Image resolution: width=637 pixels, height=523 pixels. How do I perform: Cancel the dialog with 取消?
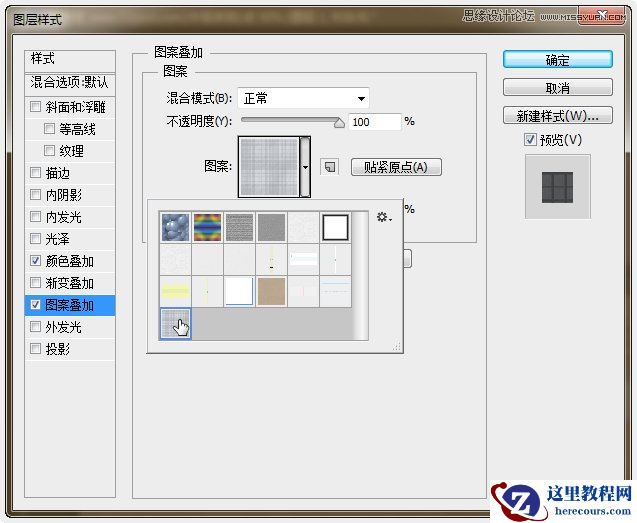pos(557,87)
